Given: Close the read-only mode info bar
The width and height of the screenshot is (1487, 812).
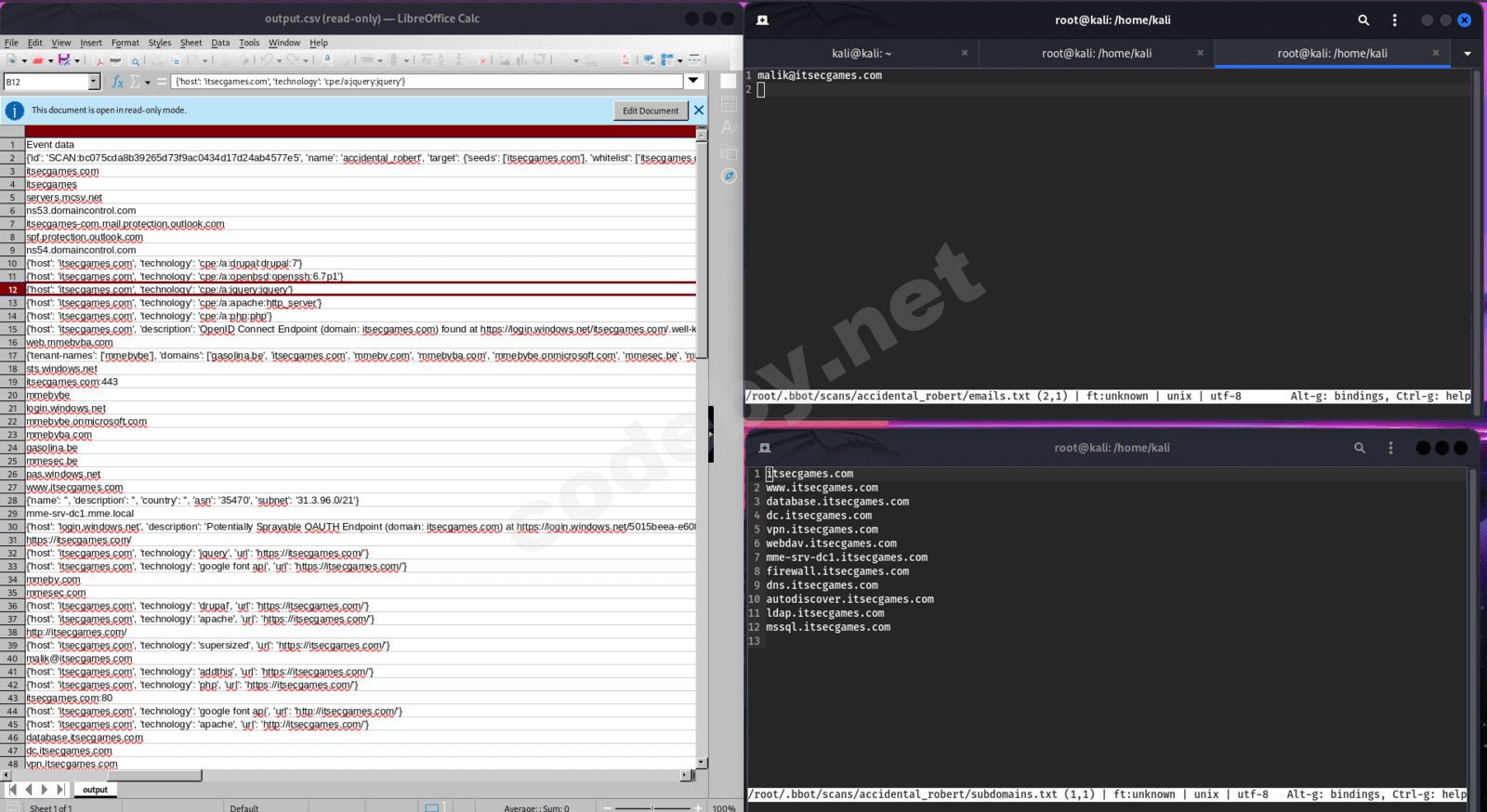Looking at the screenshot, I should coord(699,111).
